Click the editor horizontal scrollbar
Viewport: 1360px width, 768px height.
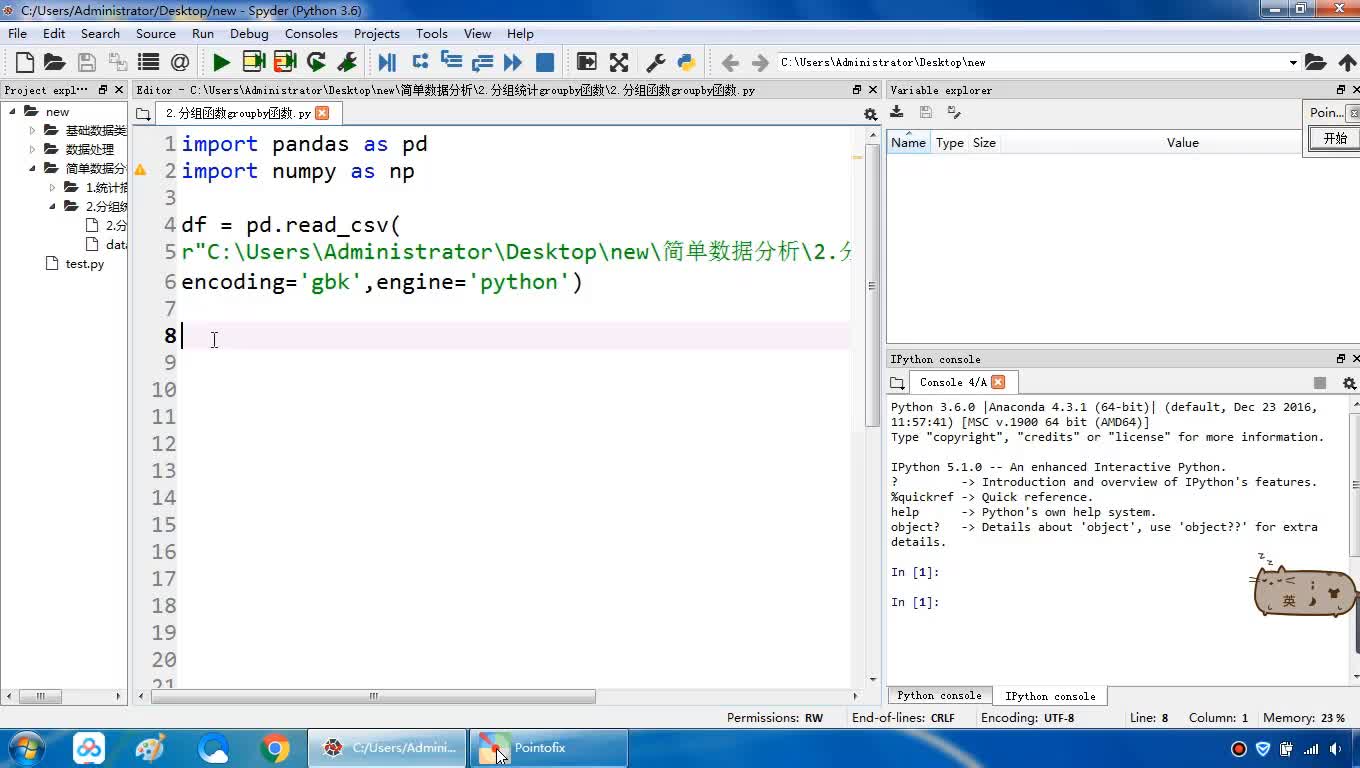pos(373,696)
